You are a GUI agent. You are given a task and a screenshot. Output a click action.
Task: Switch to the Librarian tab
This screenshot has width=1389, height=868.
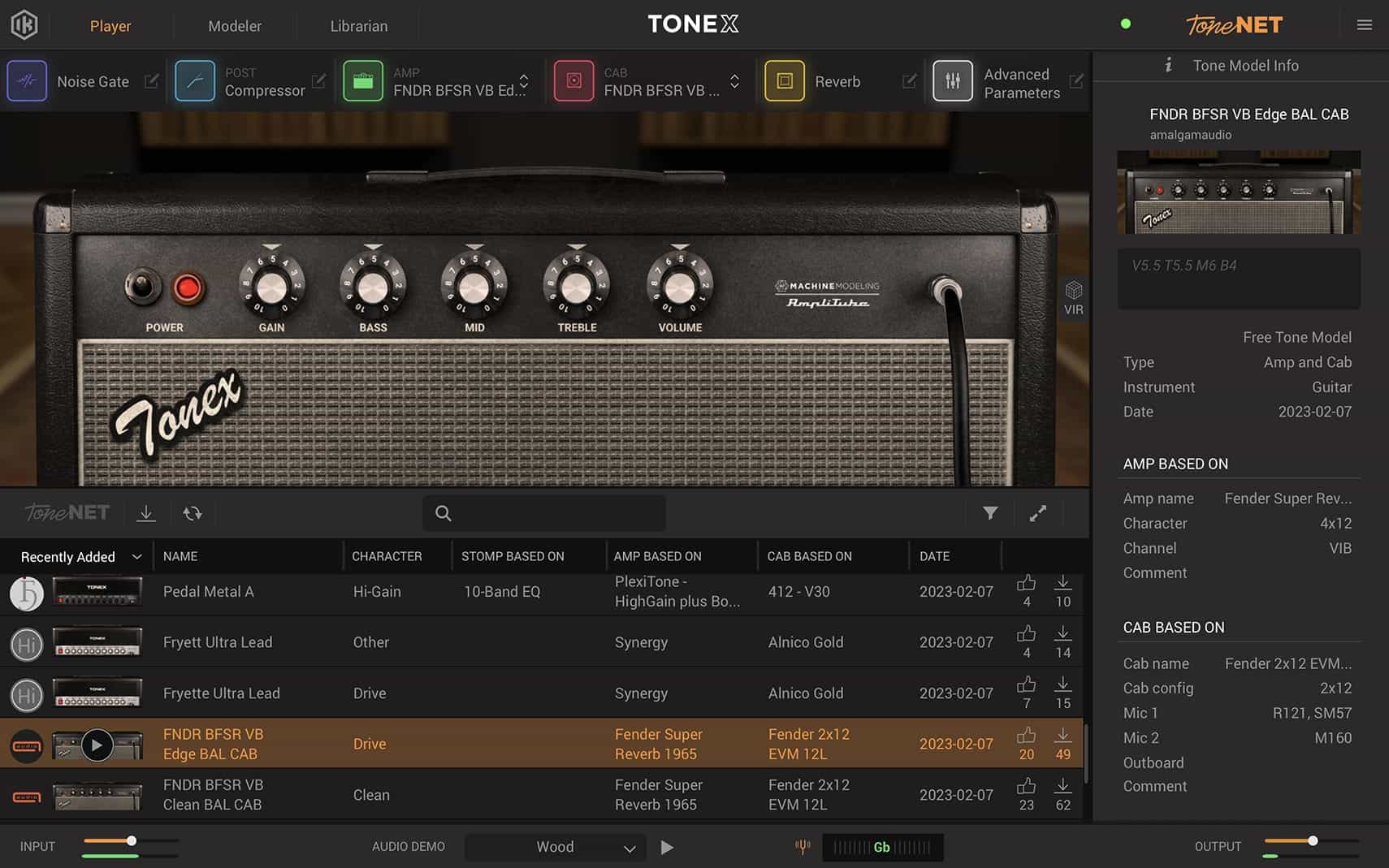tap(359, 26)
